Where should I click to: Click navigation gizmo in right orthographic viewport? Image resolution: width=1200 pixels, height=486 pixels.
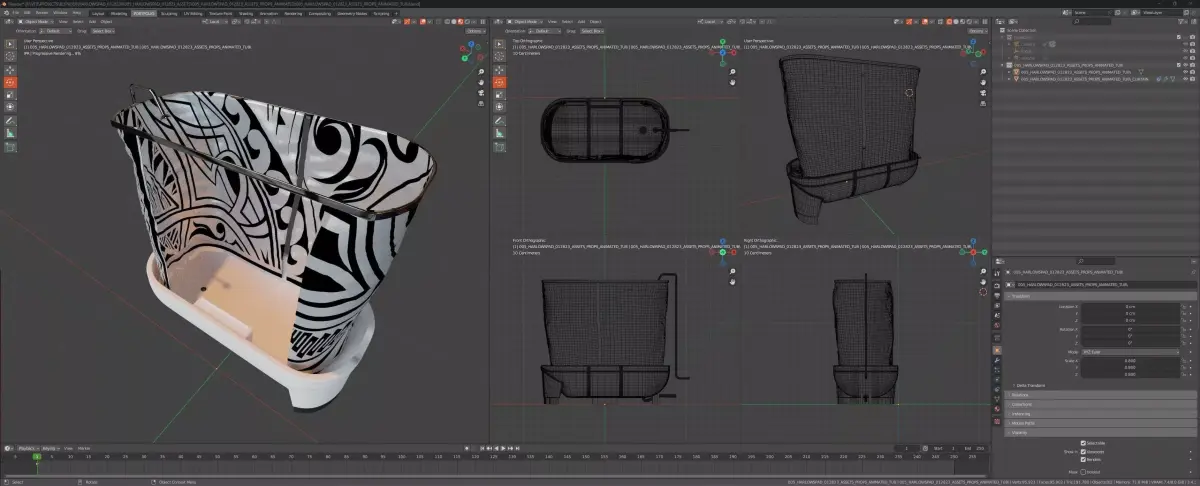tap(973, 252)
